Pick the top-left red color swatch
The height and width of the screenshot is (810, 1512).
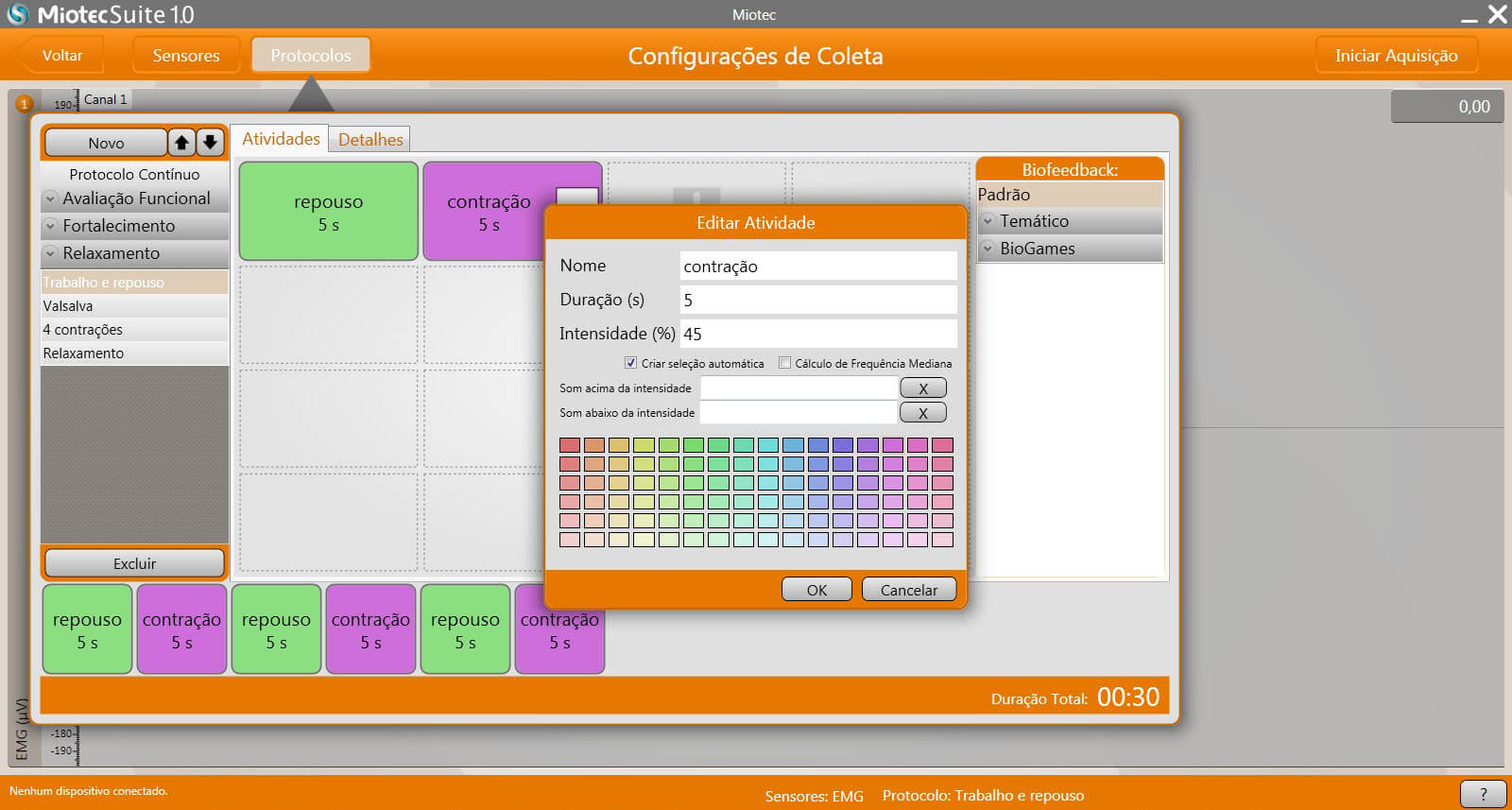point(569,445)
